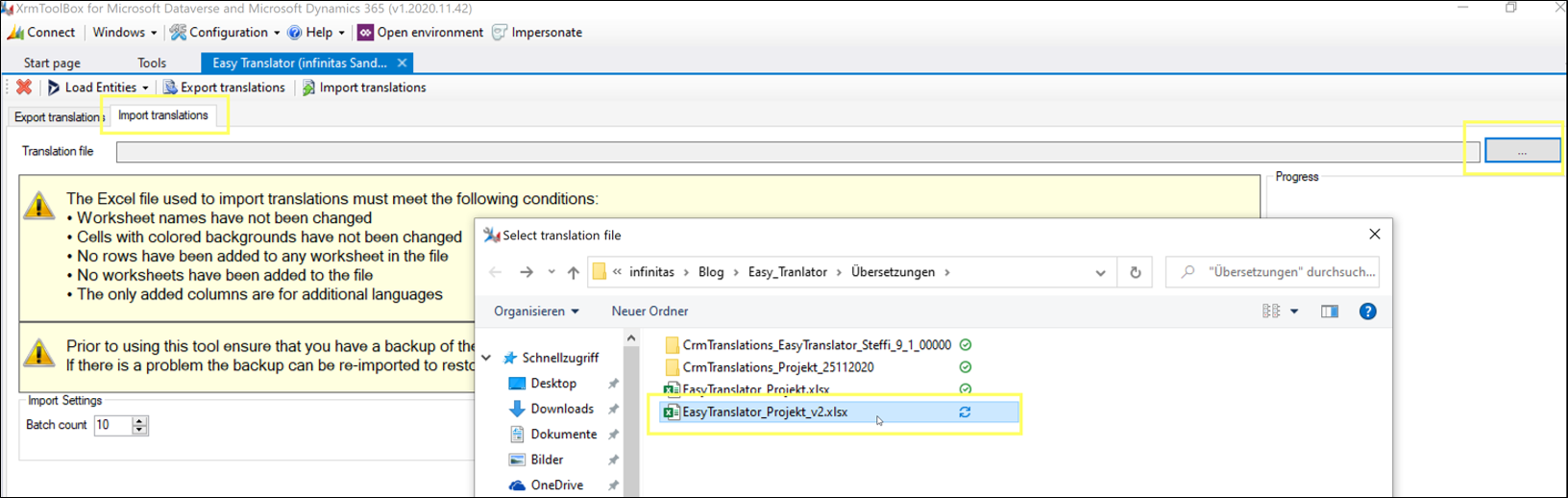Click the Übersetzungen search box

[x=1273, y=272]
